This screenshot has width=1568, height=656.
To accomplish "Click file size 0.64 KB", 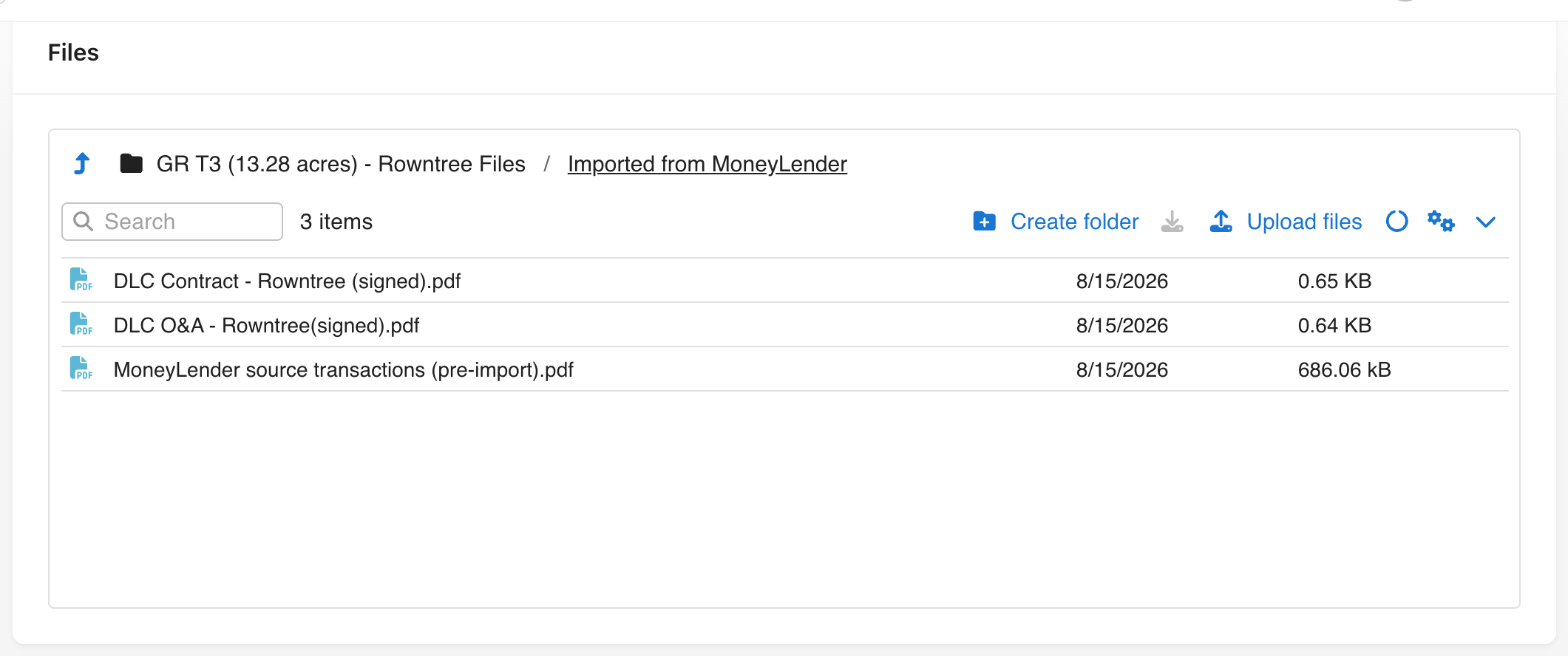I will [x=1334, y=325].
